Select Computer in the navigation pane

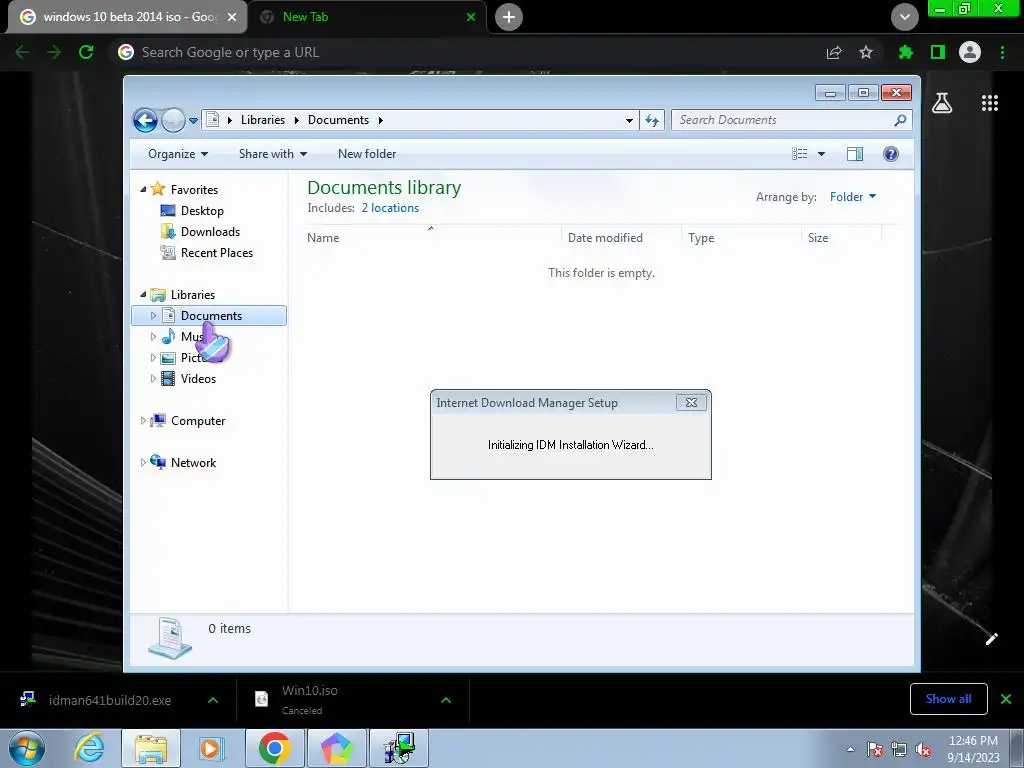(x=198, y=421)
